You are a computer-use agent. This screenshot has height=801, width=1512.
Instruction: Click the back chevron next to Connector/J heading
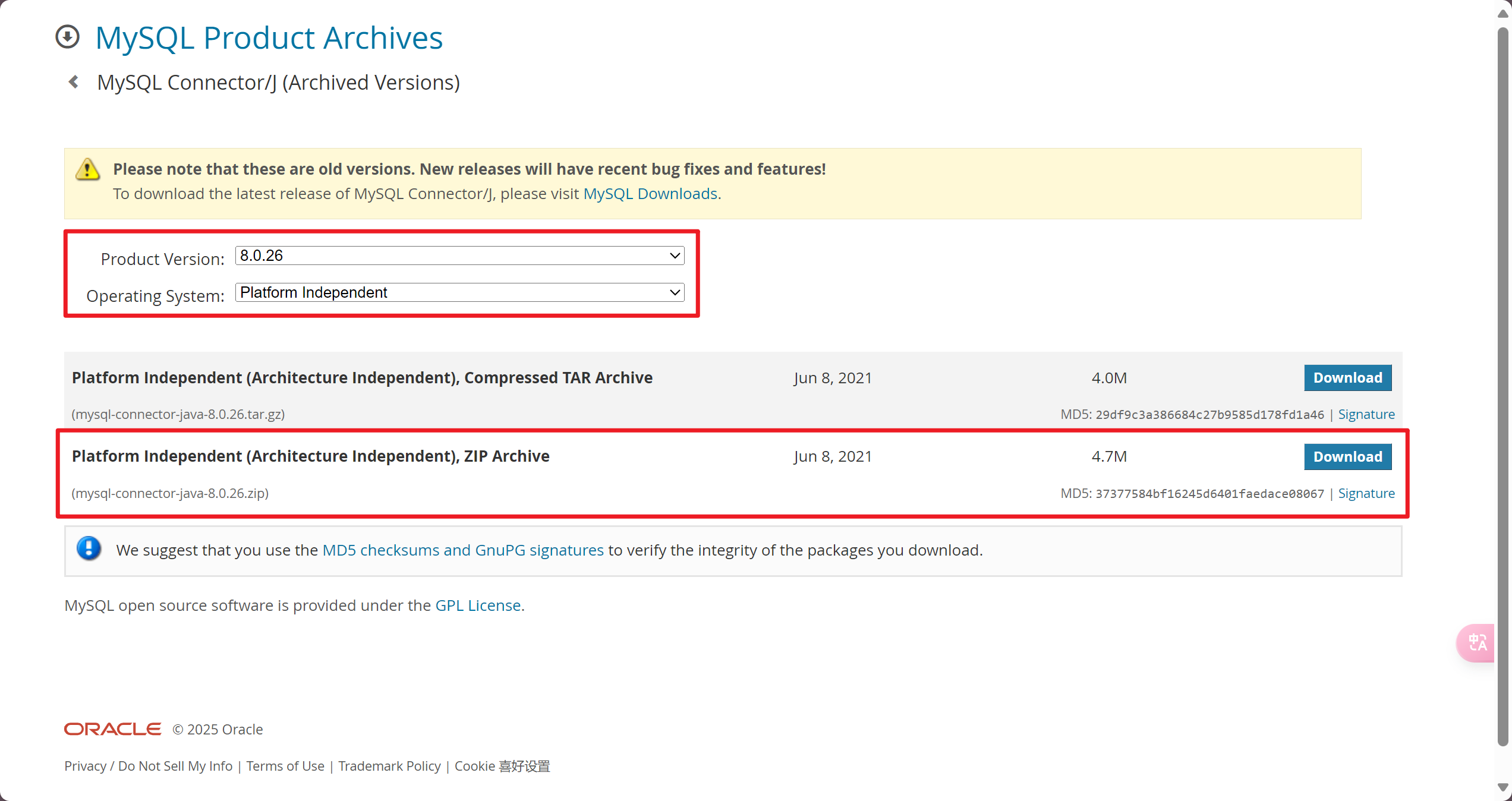click(74, 82)
